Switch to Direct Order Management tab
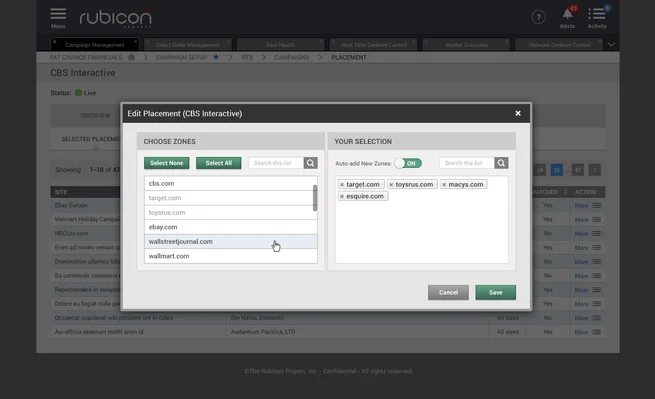Image resolution: width=655 pixels, height=399 pixels. tap(188, 45)
